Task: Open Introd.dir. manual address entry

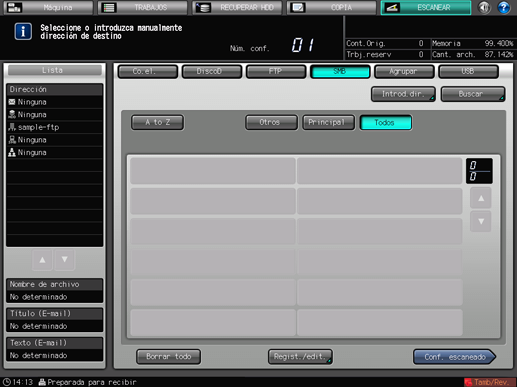Action: pyautogui.click(x=403, y=94)
